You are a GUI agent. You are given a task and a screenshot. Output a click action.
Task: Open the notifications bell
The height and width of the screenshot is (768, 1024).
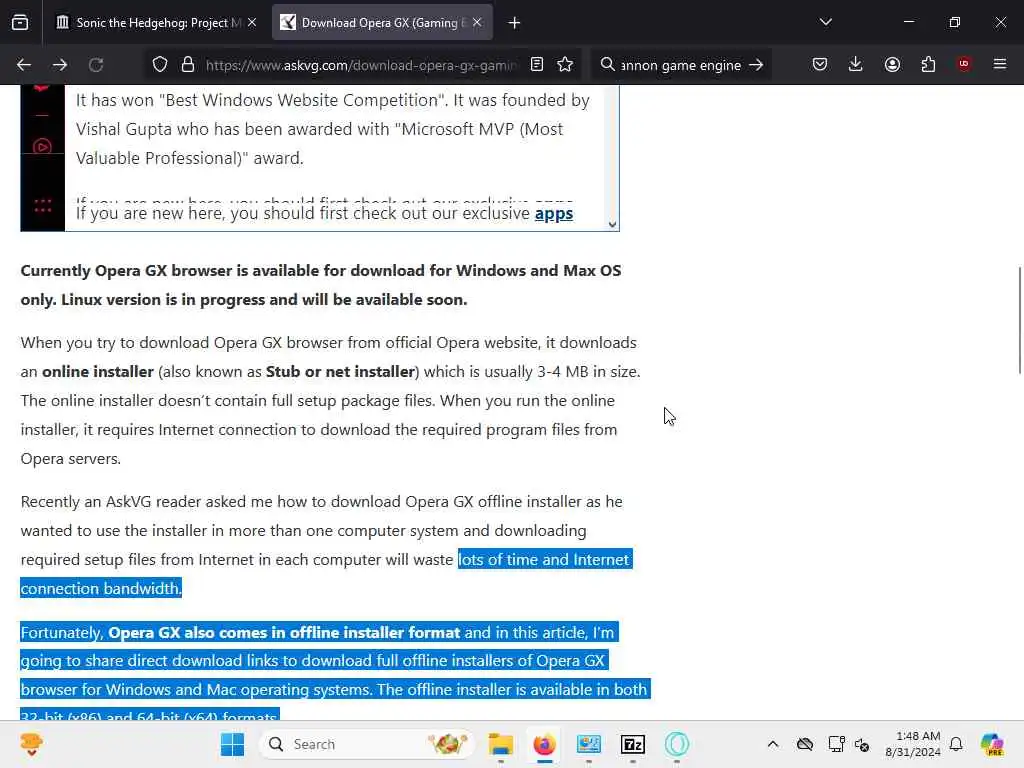(x=956, y=744)
